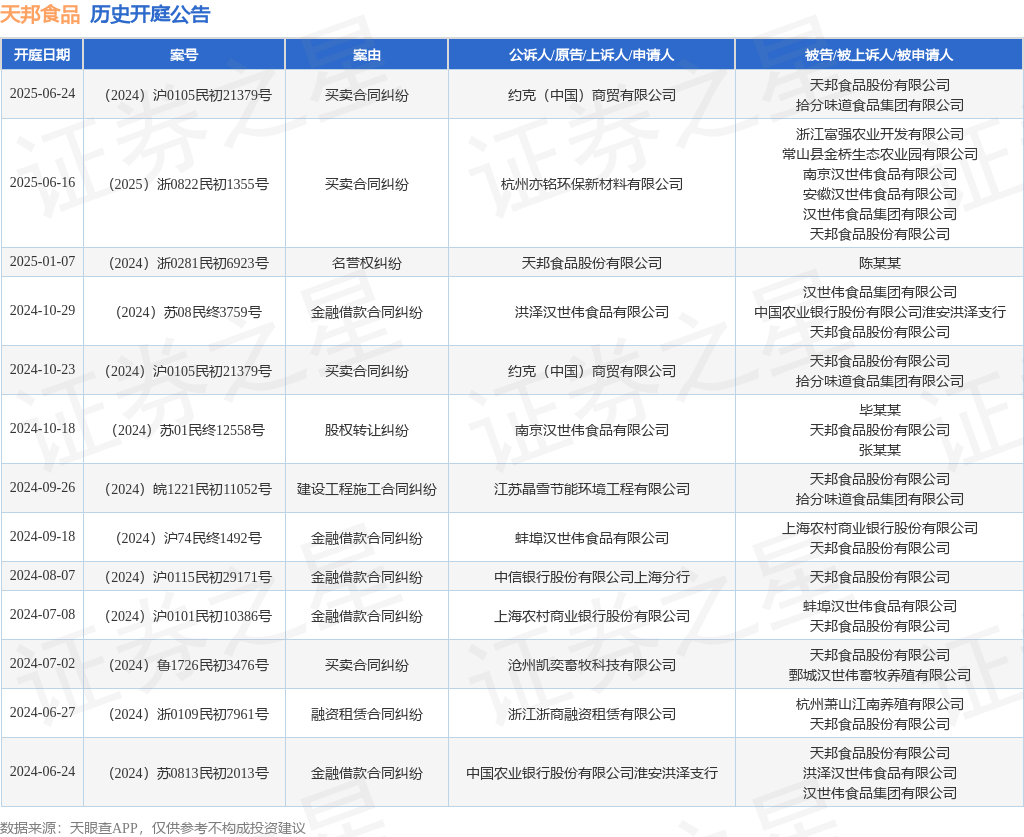Click case number (2024)苏0813民初2013号
Screen dimensions: 1024x837
pos(188,773)
